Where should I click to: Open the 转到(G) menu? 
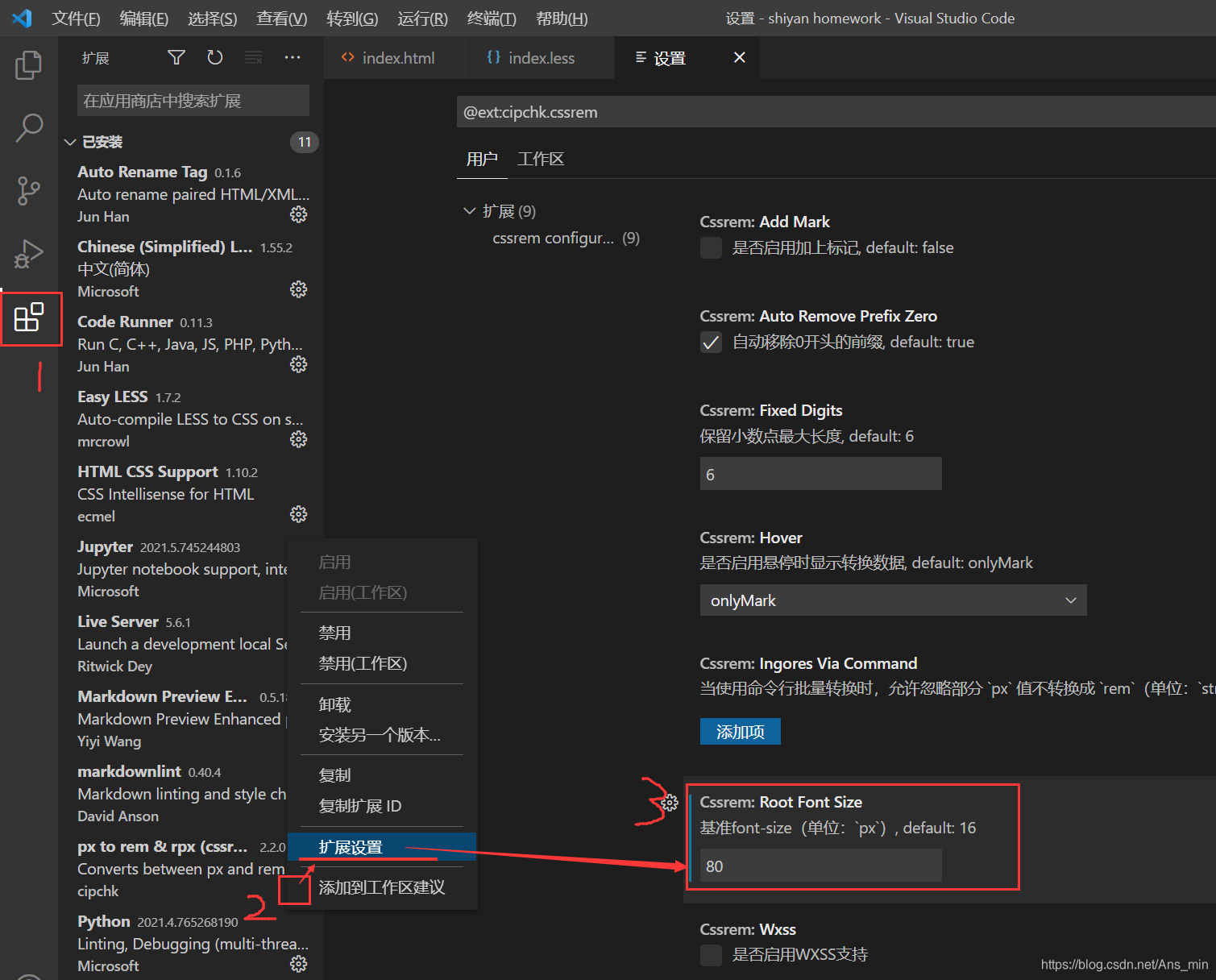pyautogui.click(x=352, y=18)
